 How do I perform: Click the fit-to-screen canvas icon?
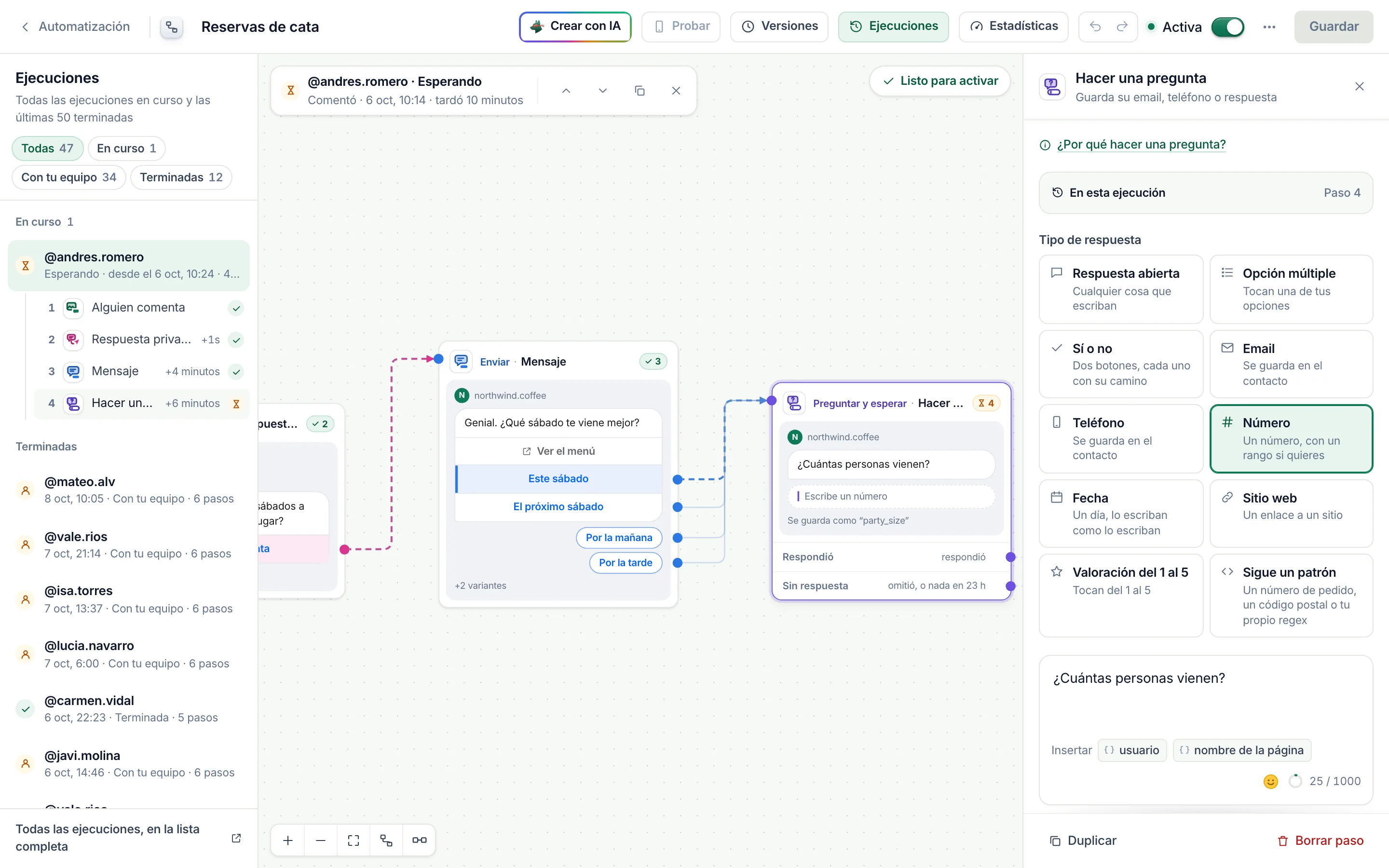tap(354, 840)
